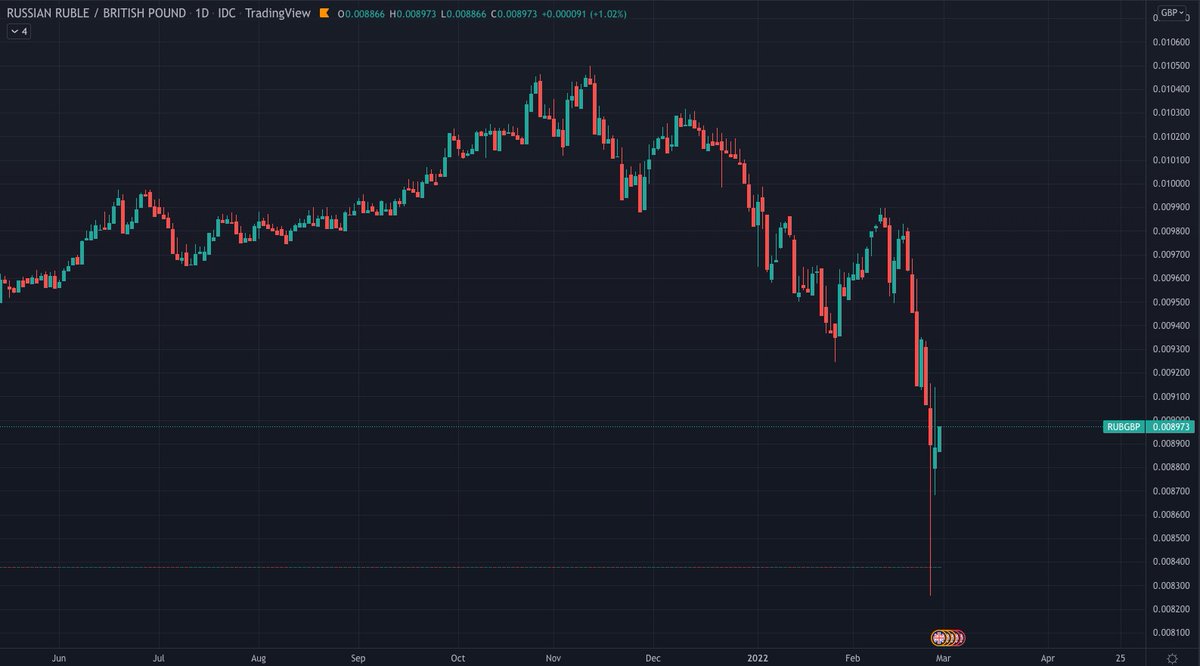This screenshot has width=1200, height=666.
Task: Click the 0.010500 price scale label
Action: pyautogui.click(x=1172, y=66)
